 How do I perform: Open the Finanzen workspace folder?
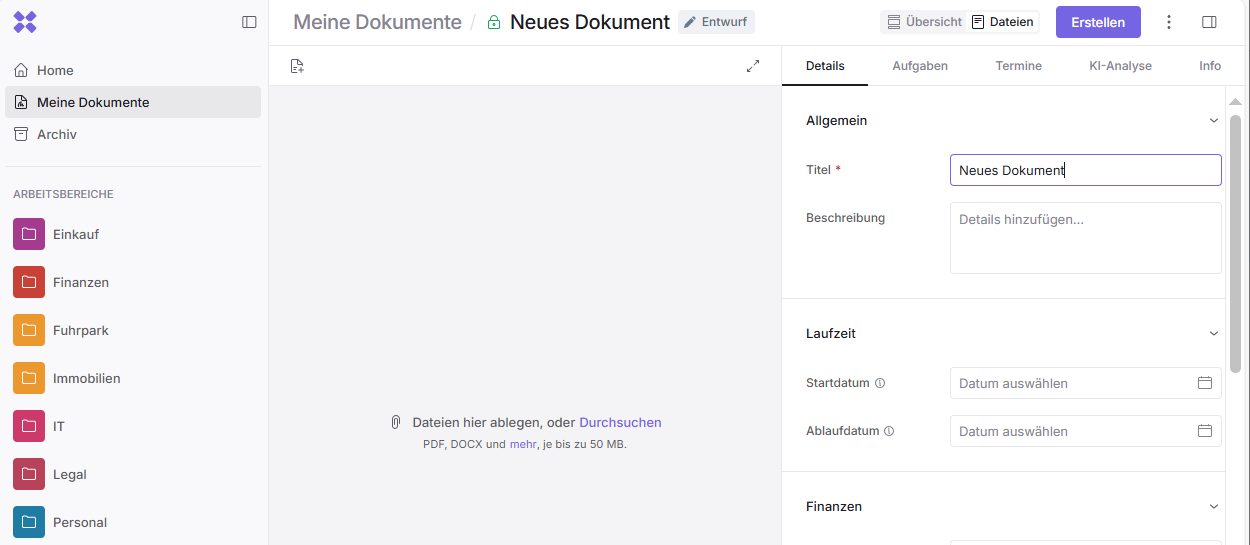point(80,282)
